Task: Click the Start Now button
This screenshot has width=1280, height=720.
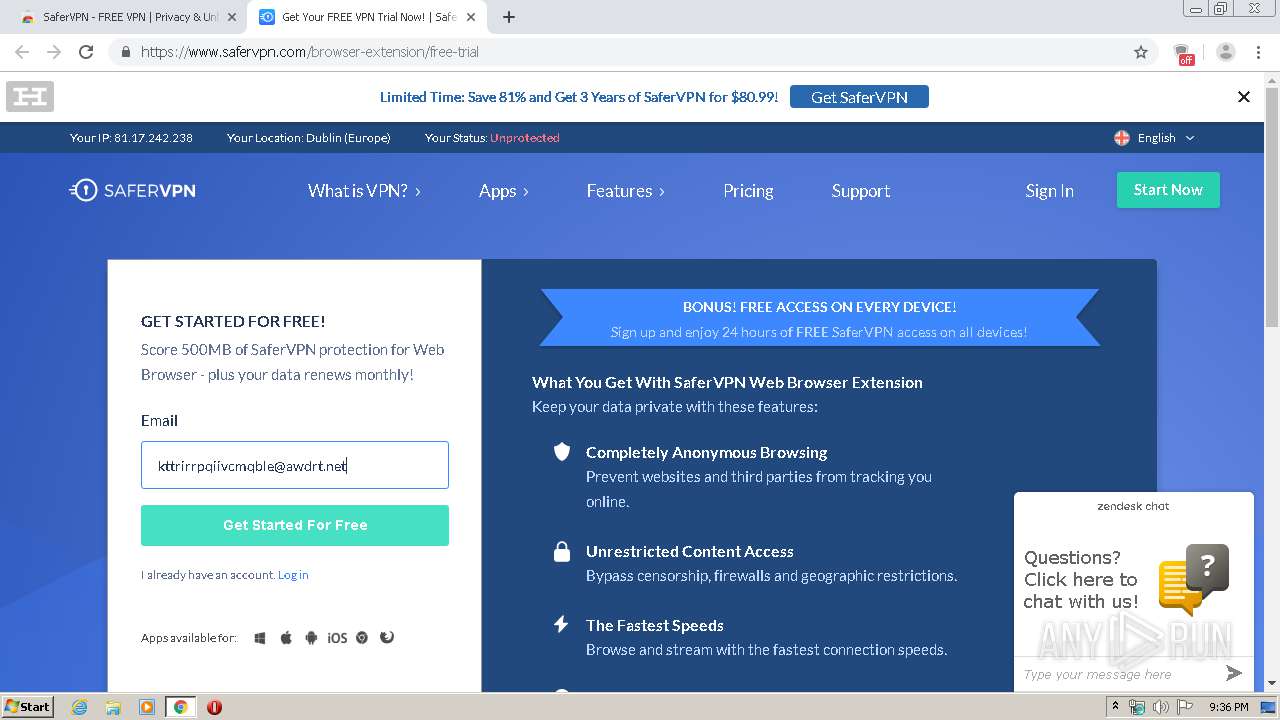Action: (x=1168, y=190)
